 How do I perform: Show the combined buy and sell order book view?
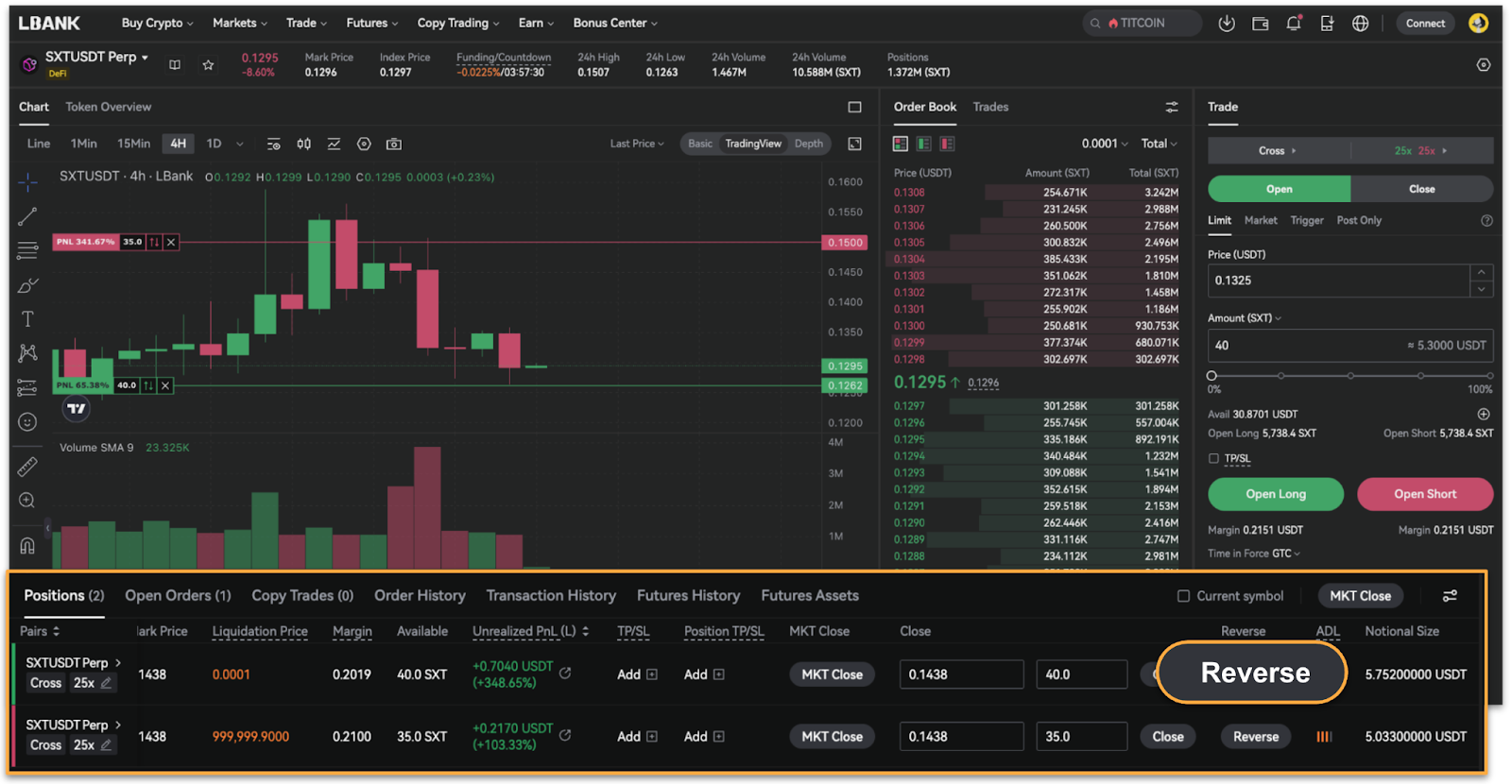coord(901,144)
